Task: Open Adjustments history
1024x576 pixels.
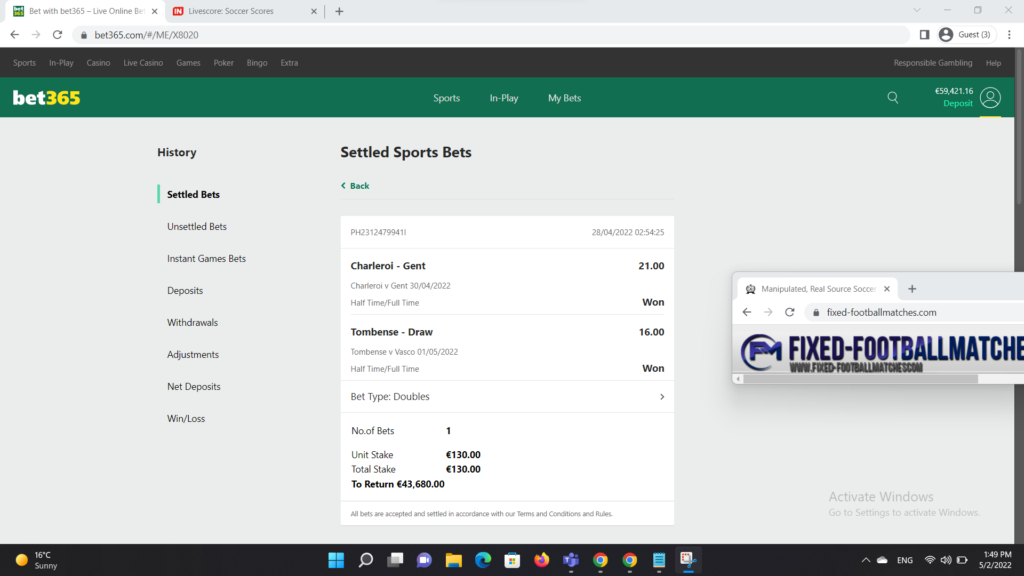Action: point(193,354)
